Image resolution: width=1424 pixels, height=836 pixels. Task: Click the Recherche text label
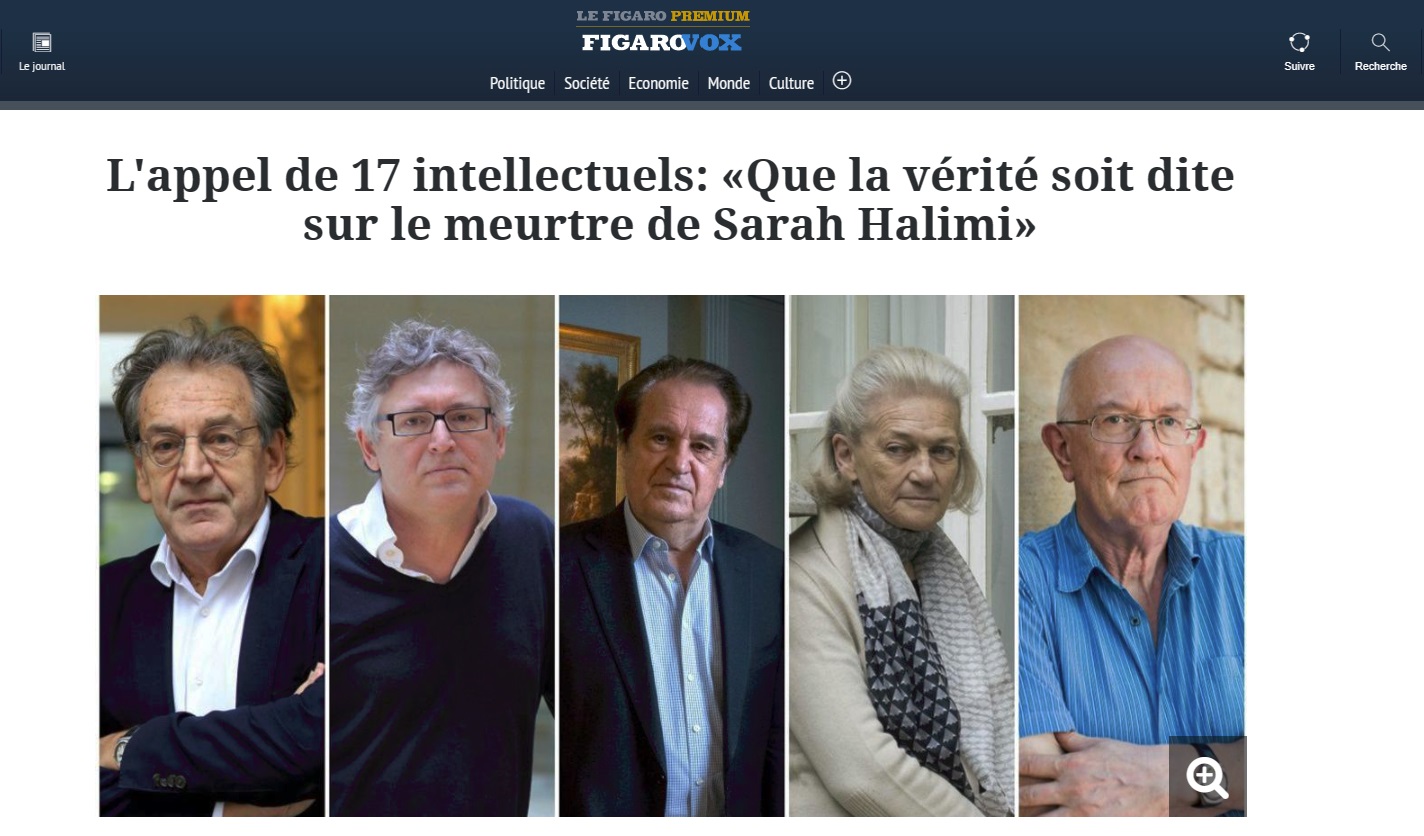tap(1381, 67)
